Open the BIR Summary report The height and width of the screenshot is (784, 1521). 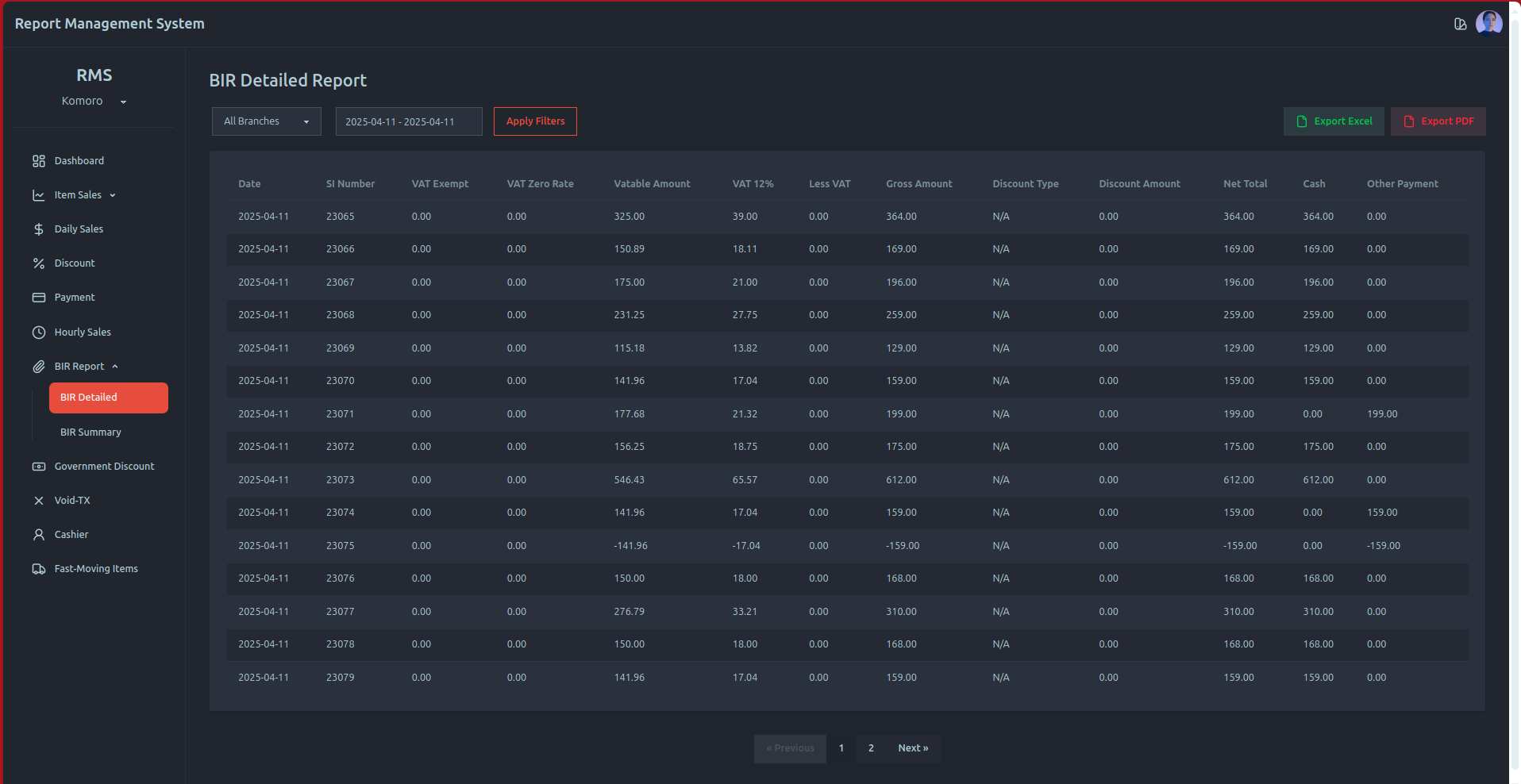(x=90, y=432)
